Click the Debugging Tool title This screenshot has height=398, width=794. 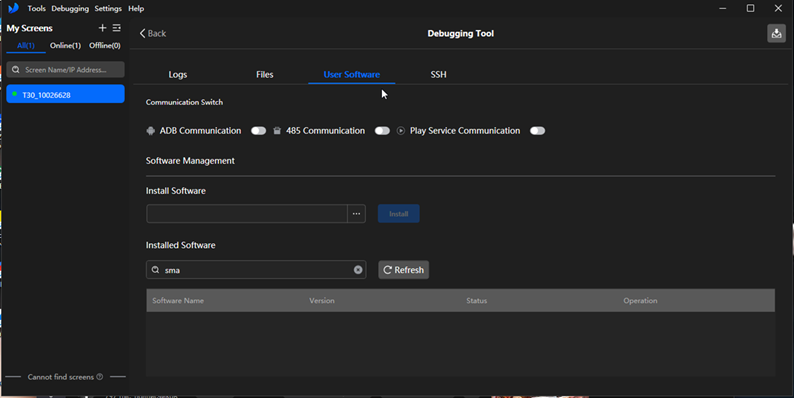[x=460, y=33]
